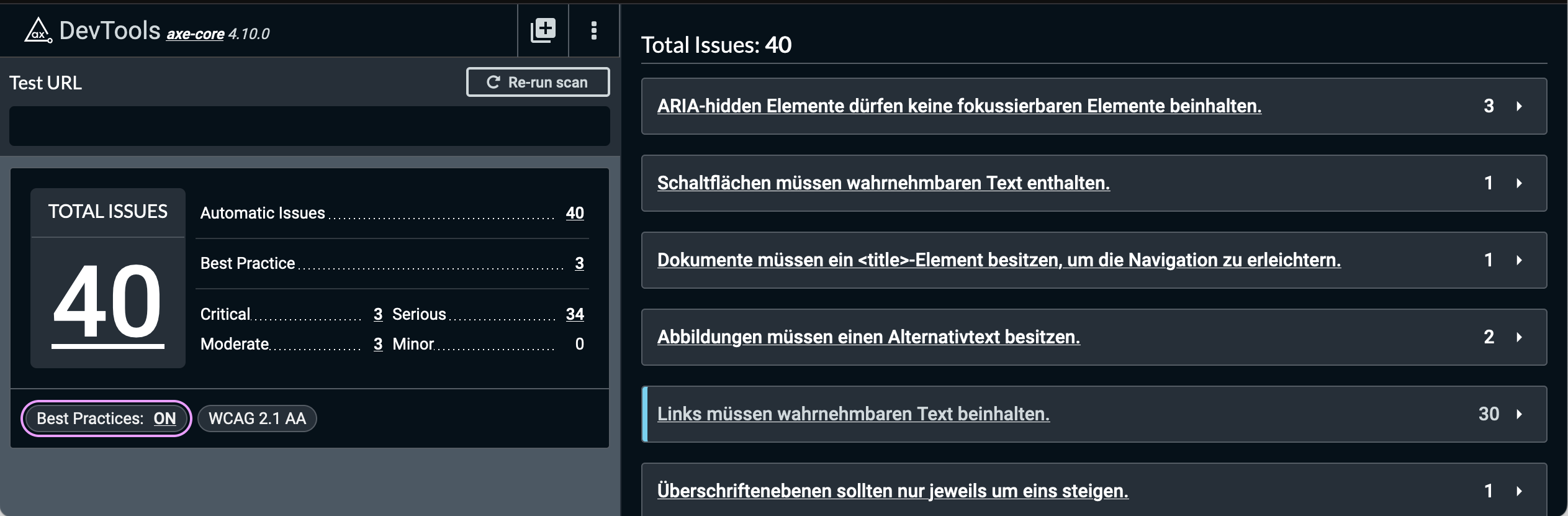The height and width of the screenshot is (516, 1568).
Task: Expand Abbildungen Alternativtext issue arrow
Action: point(1519,337)
